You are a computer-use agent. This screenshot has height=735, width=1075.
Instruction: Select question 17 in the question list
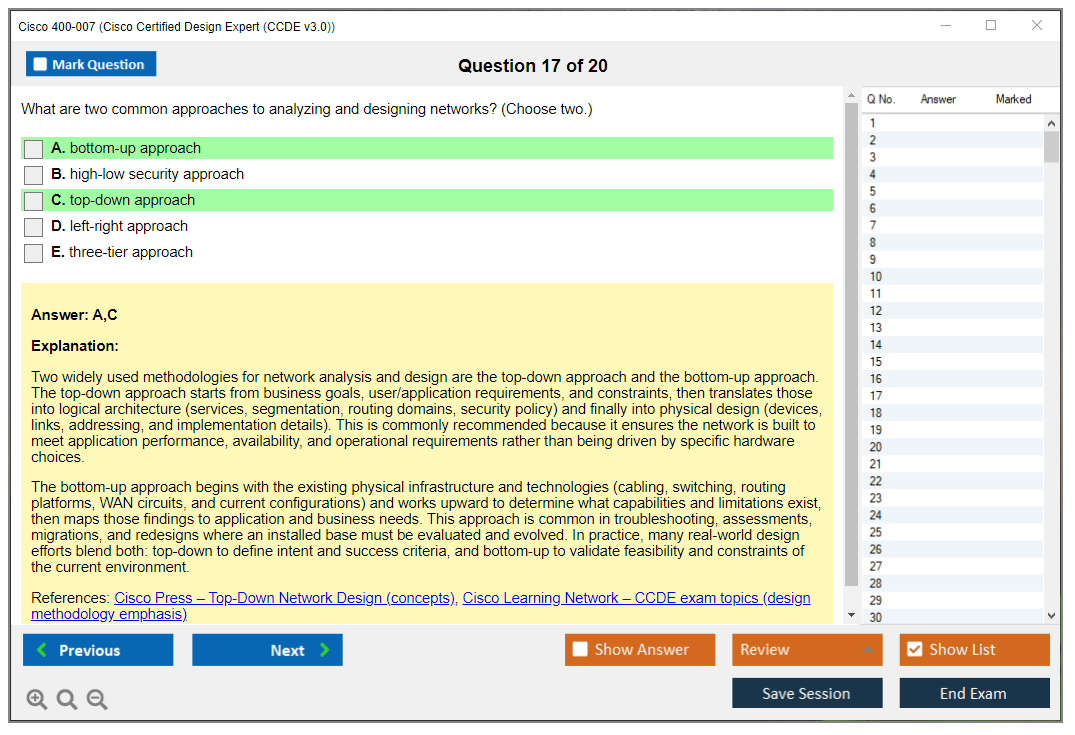coord(876,396)
